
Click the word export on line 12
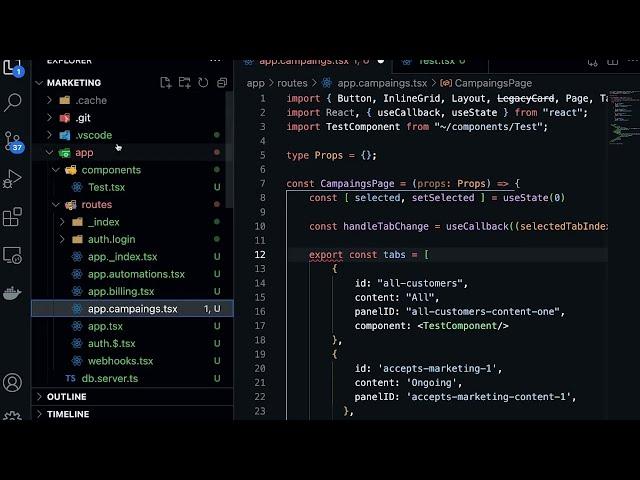326,255
